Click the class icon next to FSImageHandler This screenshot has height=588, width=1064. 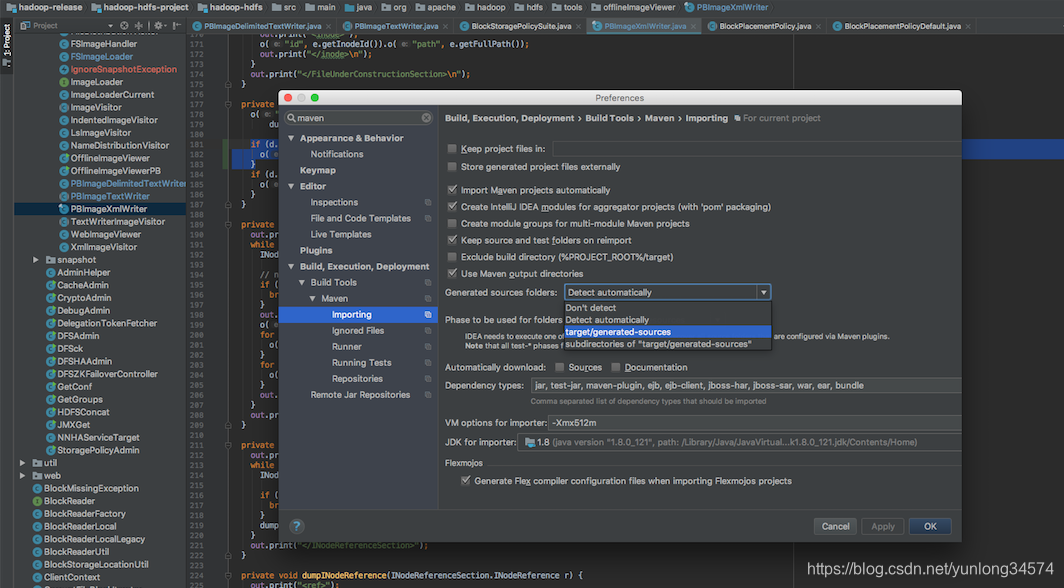(x=64, y=44)
